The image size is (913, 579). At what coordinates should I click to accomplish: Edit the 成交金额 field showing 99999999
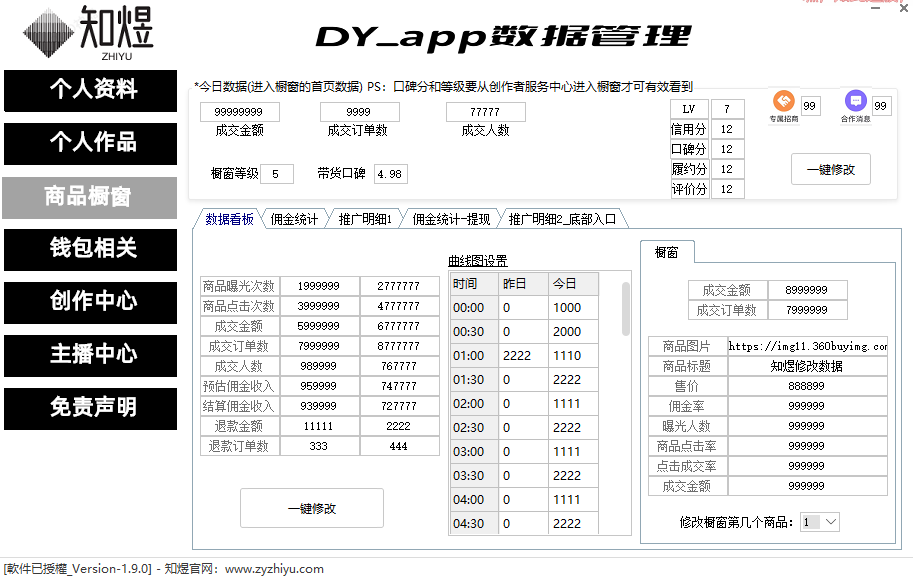pyautogui.click(x=240, y=112)
